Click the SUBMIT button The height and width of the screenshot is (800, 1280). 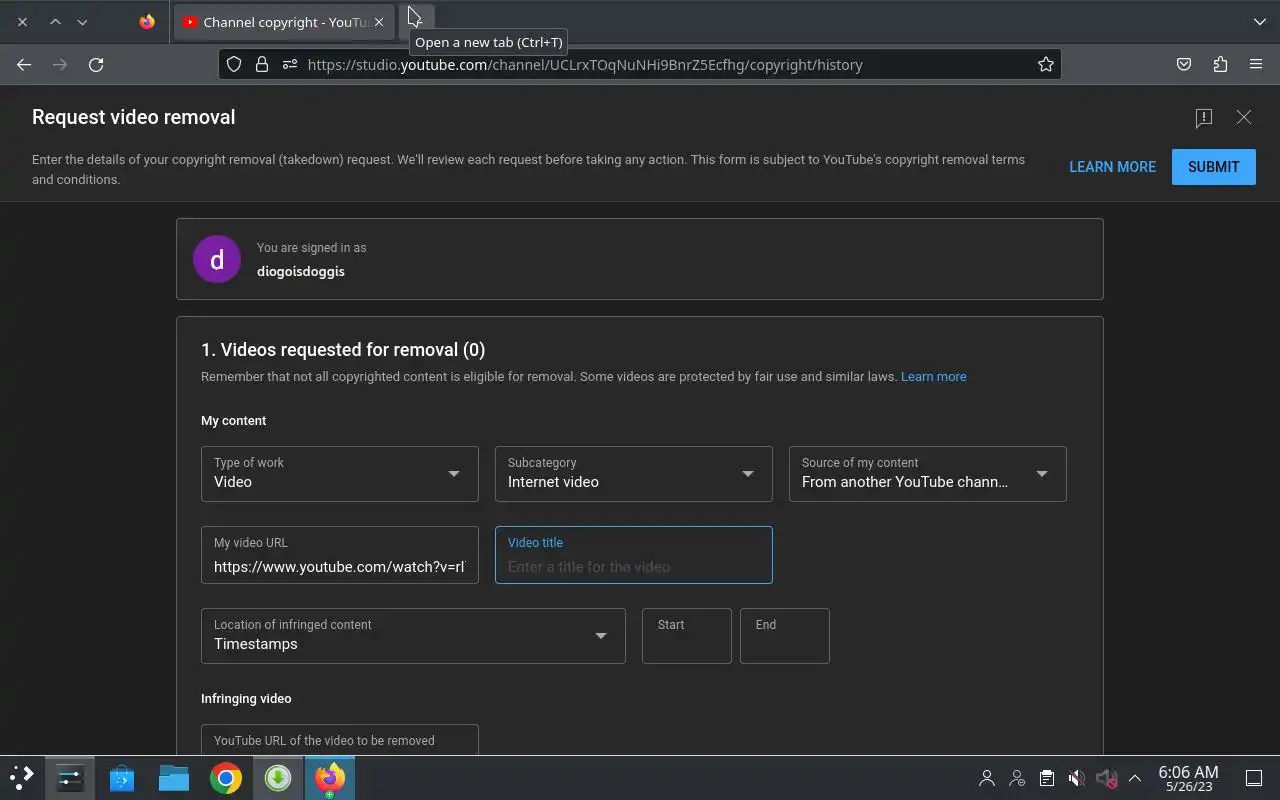1214,167
